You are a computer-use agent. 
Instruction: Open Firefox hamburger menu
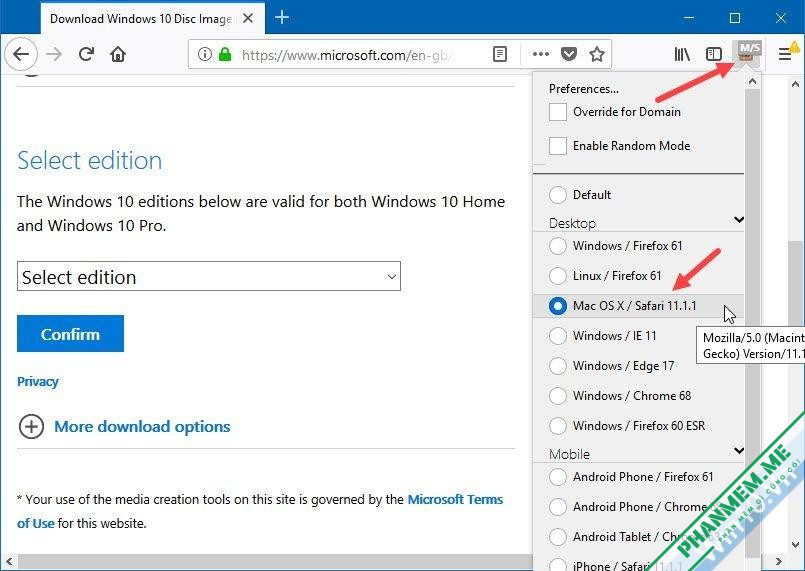(784, 54)
